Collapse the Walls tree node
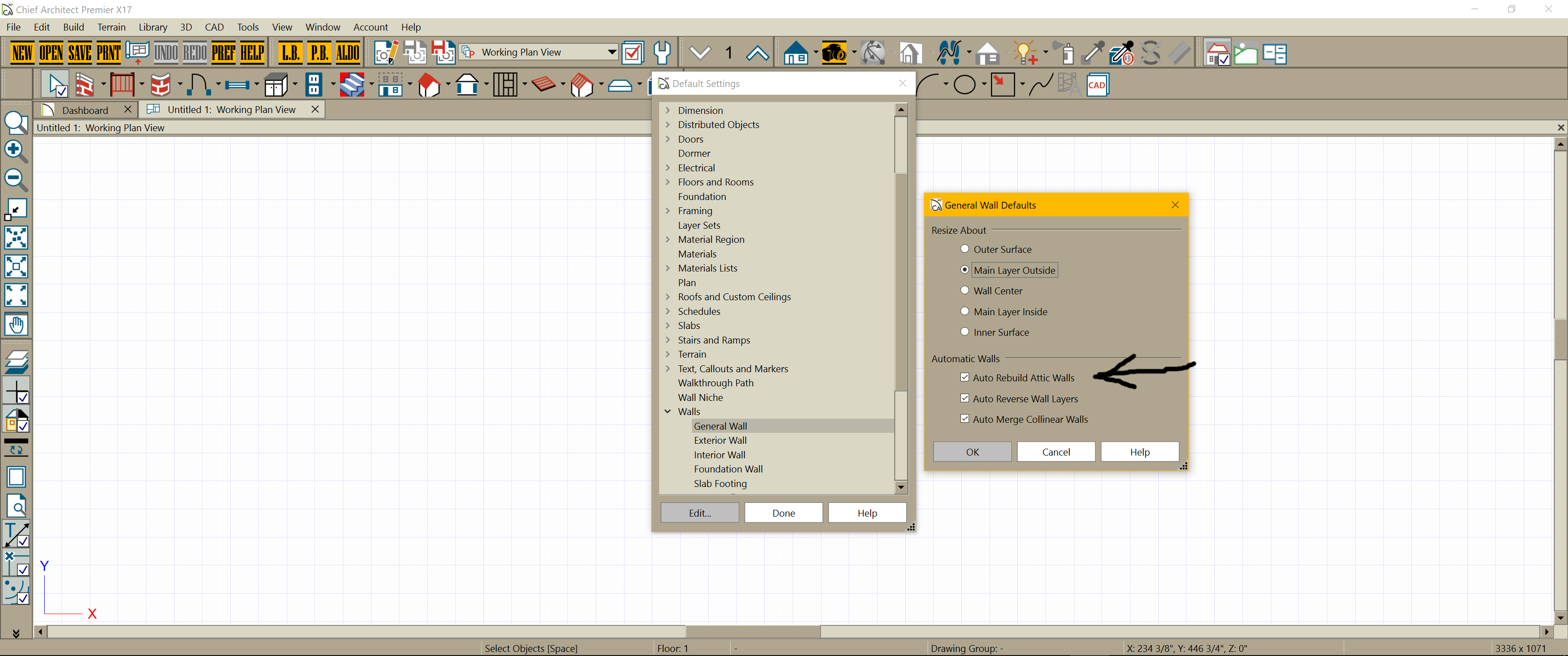This screenshot has height=656, width=1568. 668,411
